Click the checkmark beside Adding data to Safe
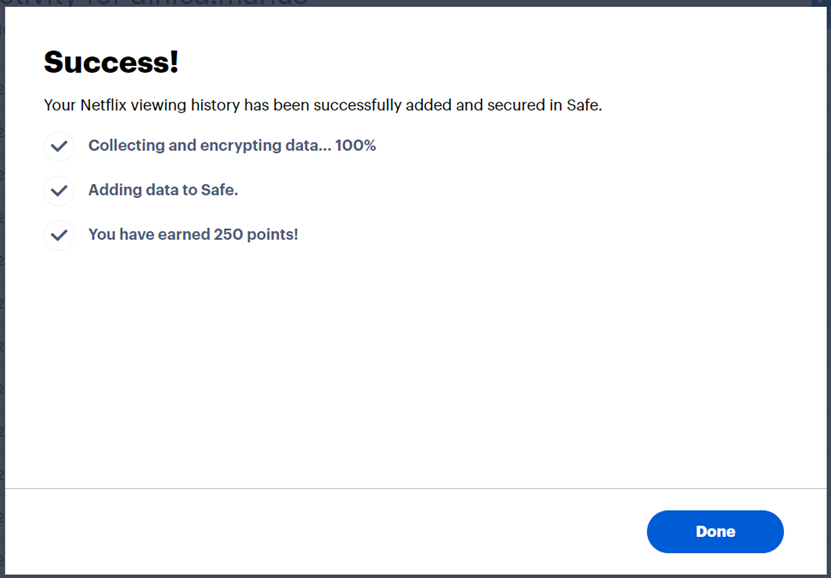This screenshot has width=831, height=578. (x=59, y=190)
